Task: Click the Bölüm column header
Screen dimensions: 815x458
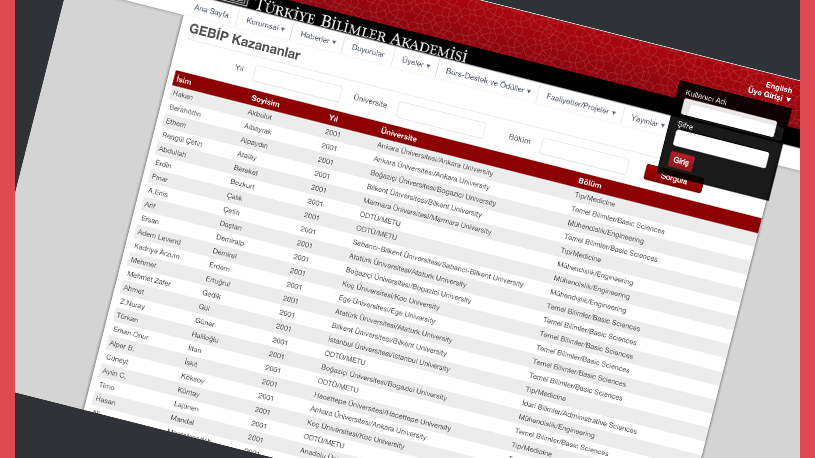Action: click(590, 183)
